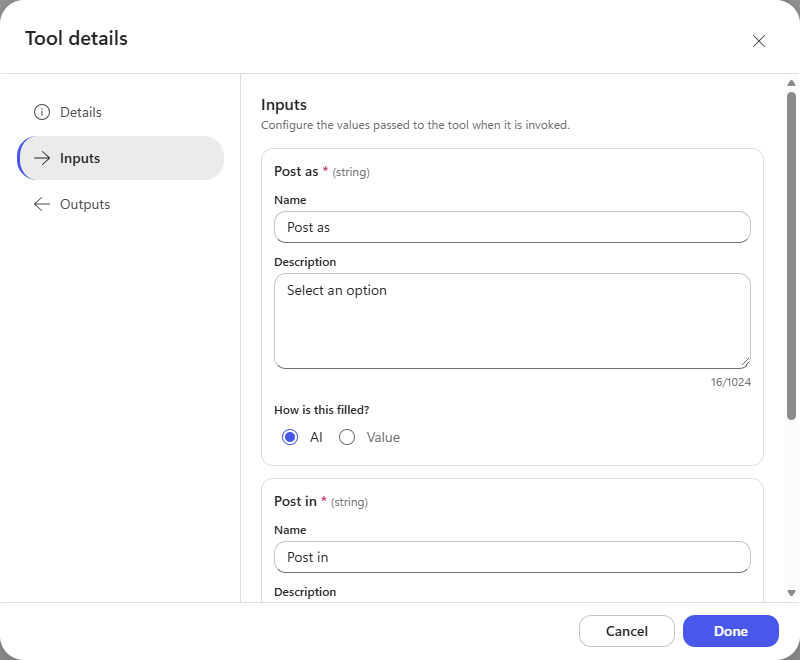This screenshot has height=660, width=800.
Task: Click the 'How is this filled?' label
Action: (x=321, y=410)
